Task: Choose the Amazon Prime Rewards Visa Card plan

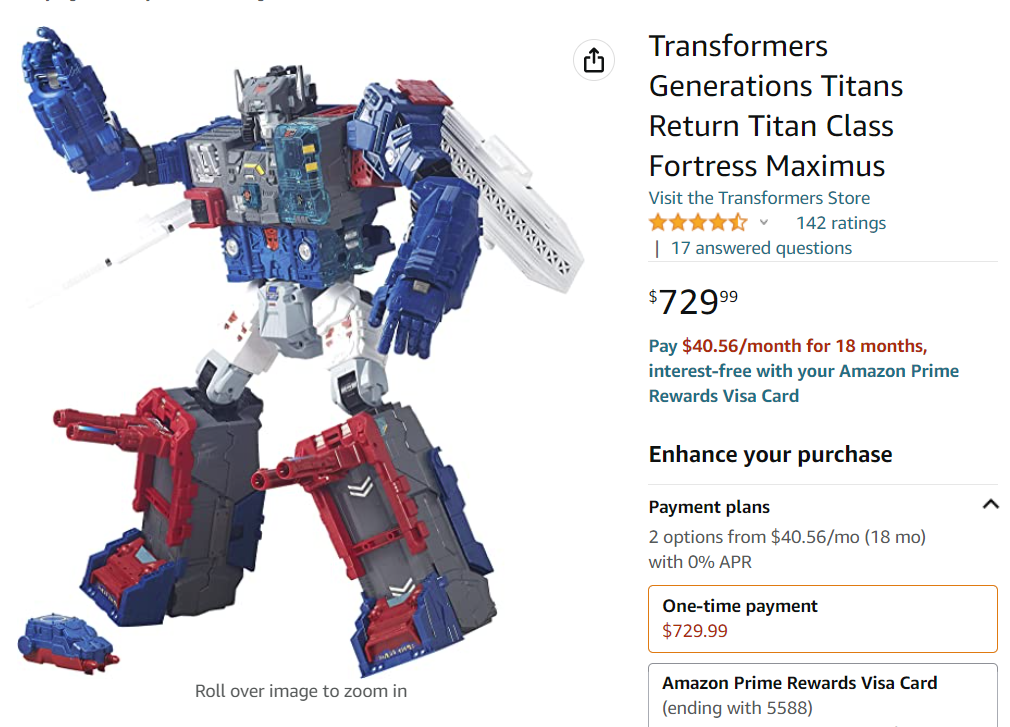Action: (x=822, y=695)
